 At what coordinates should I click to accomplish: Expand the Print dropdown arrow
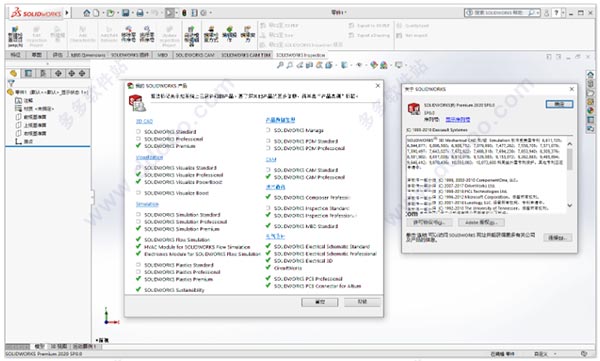coord(147,13)
